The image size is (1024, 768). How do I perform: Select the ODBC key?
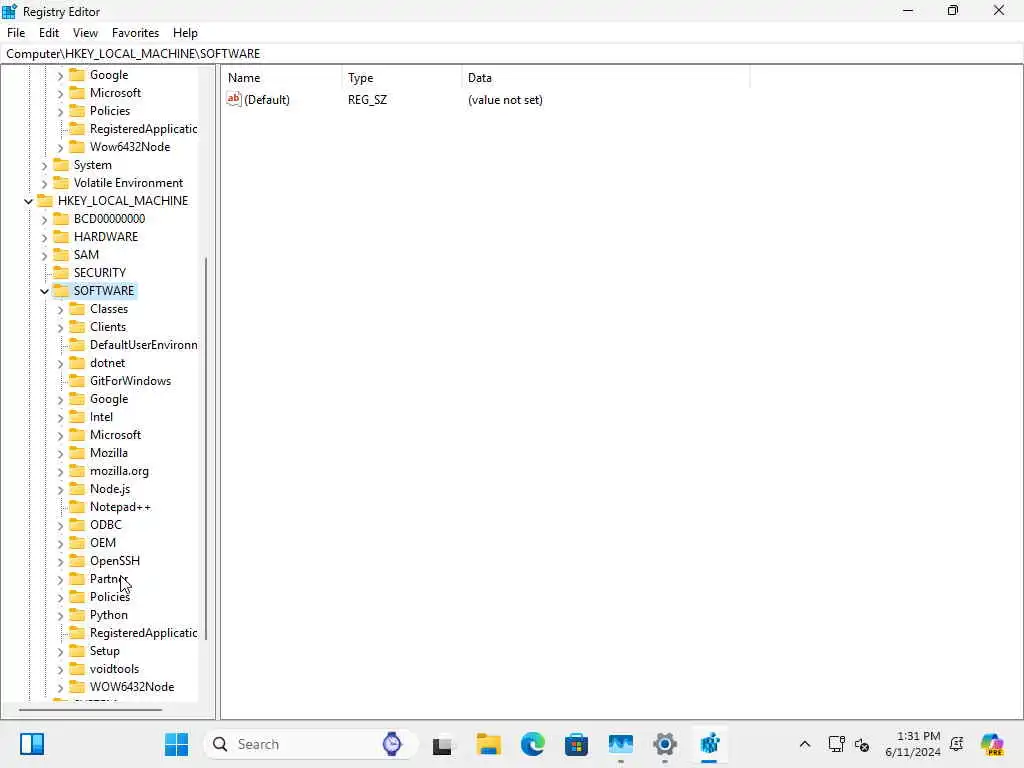[x=106, y=524]
